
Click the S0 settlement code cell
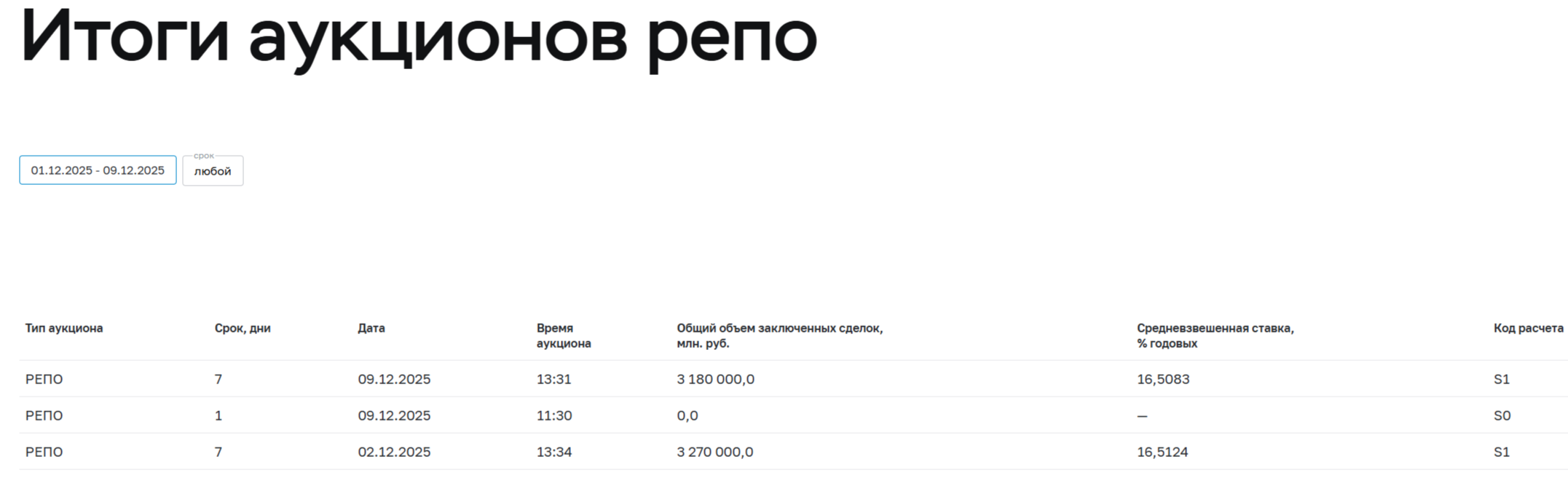pos(1502,415)
